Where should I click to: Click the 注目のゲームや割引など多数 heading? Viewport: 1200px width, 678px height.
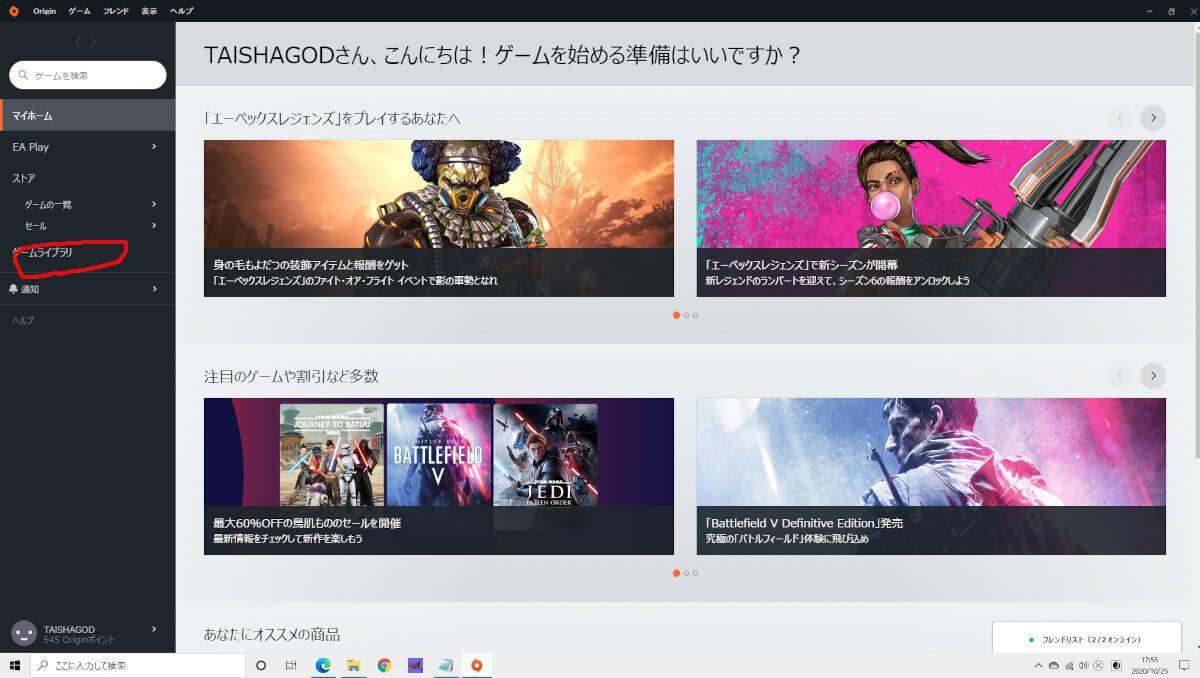[x=291, y=376]
